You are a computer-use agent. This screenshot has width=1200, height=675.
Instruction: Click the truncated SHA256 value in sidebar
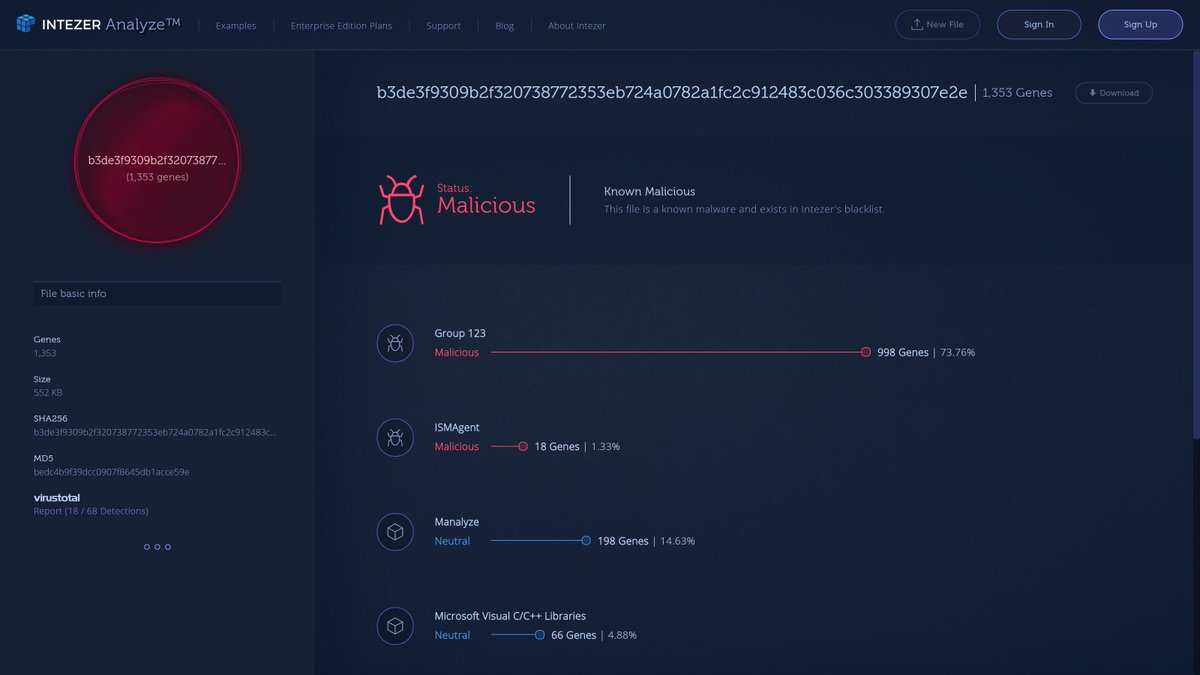tap(155, 432)
